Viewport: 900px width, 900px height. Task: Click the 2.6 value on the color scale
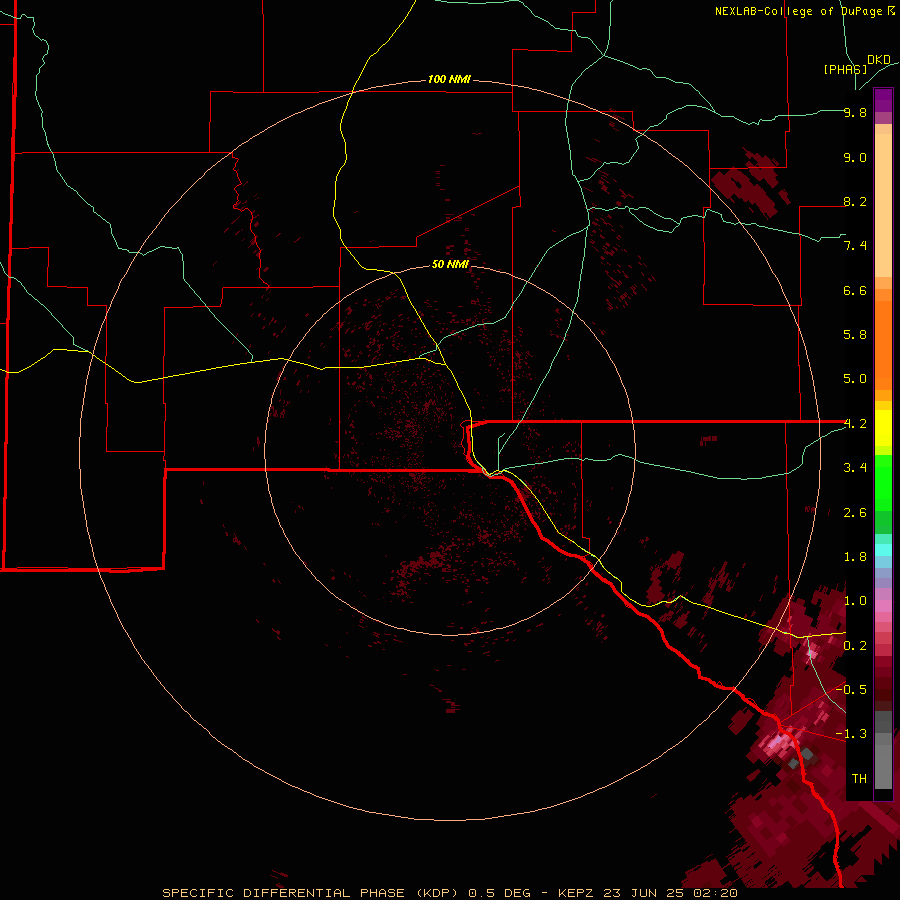point(855,513)
